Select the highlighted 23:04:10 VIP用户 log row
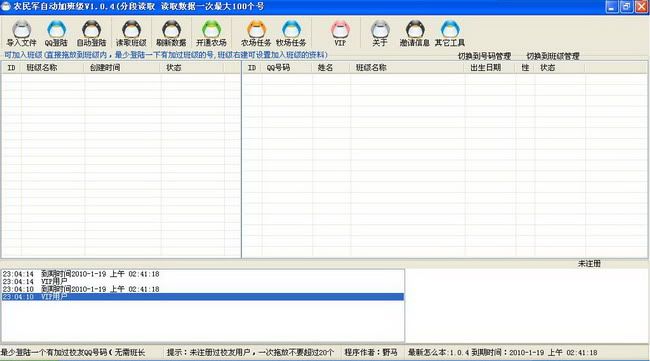Image resolution: width=650 pixels, height=361 pixels. click(x=203, y=297)
